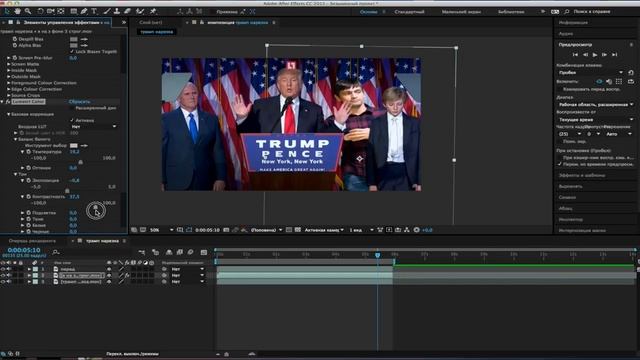Open the Очередь рендеринга tab
Screen dimensions: 640x360
click(32, 241)
